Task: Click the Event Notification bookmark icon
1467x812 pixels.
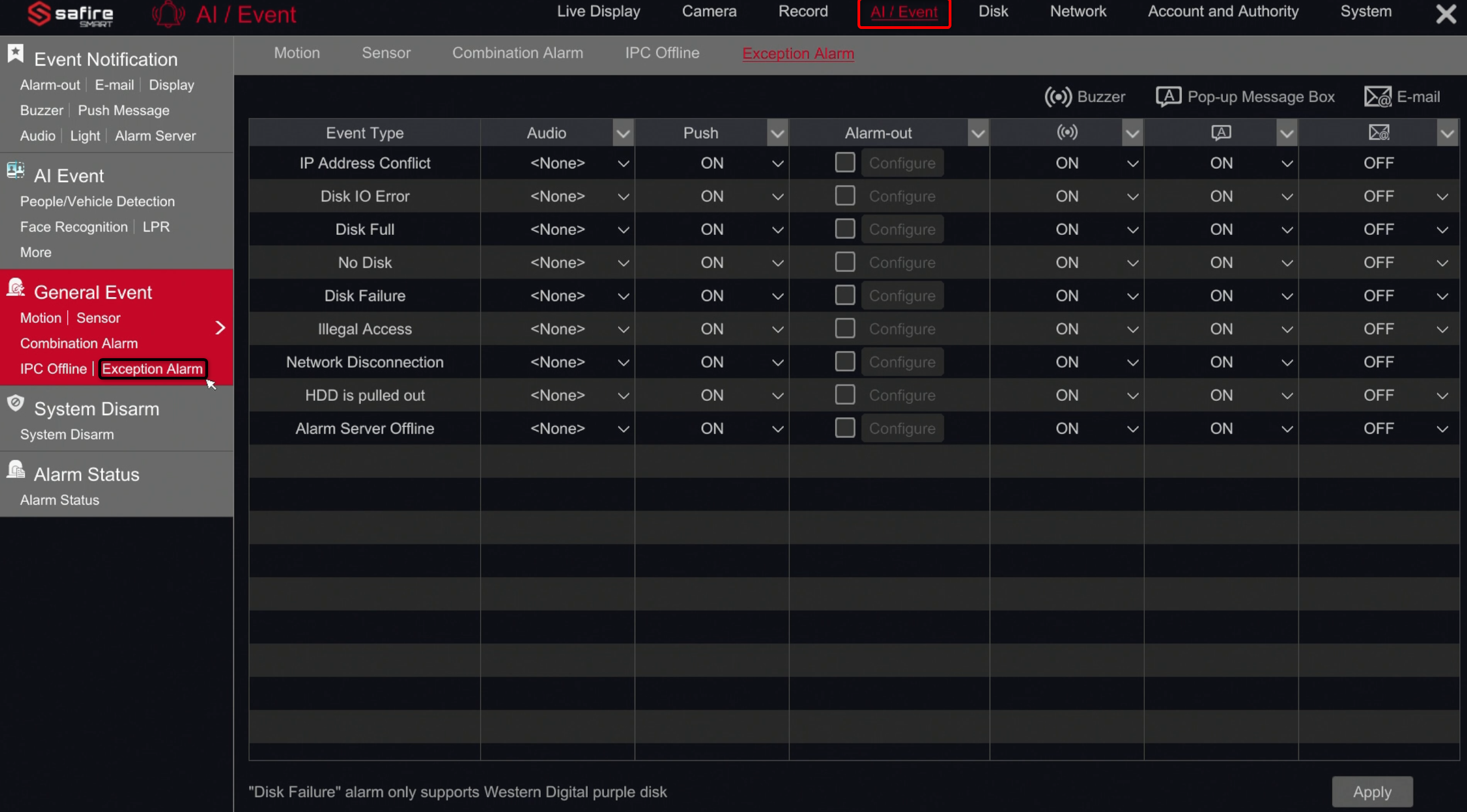Action: tap(15, 54)
